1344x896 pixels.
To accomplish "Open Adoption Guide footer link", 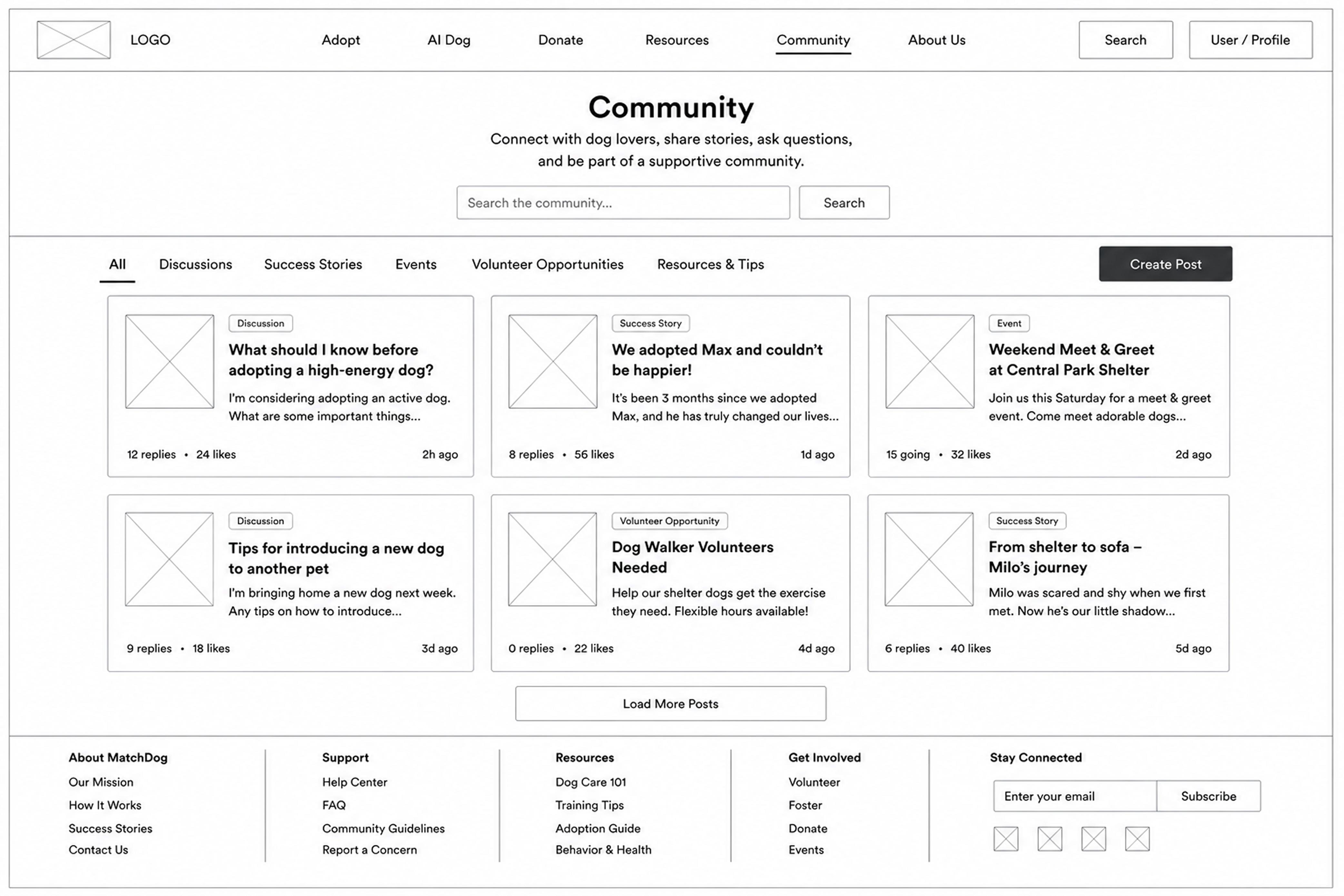I will click(x=598, y=829).
